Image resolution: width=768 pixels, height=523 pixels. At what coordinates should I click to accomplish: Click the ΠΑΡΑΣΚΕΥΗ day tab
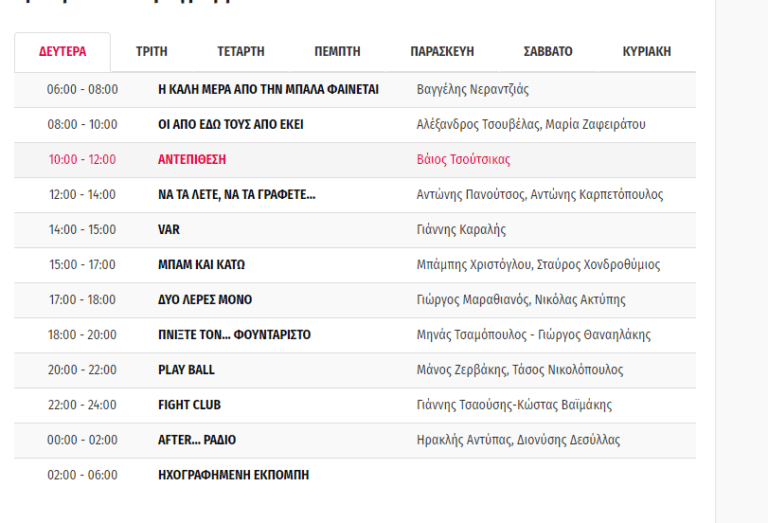click(x=442, y=52)
